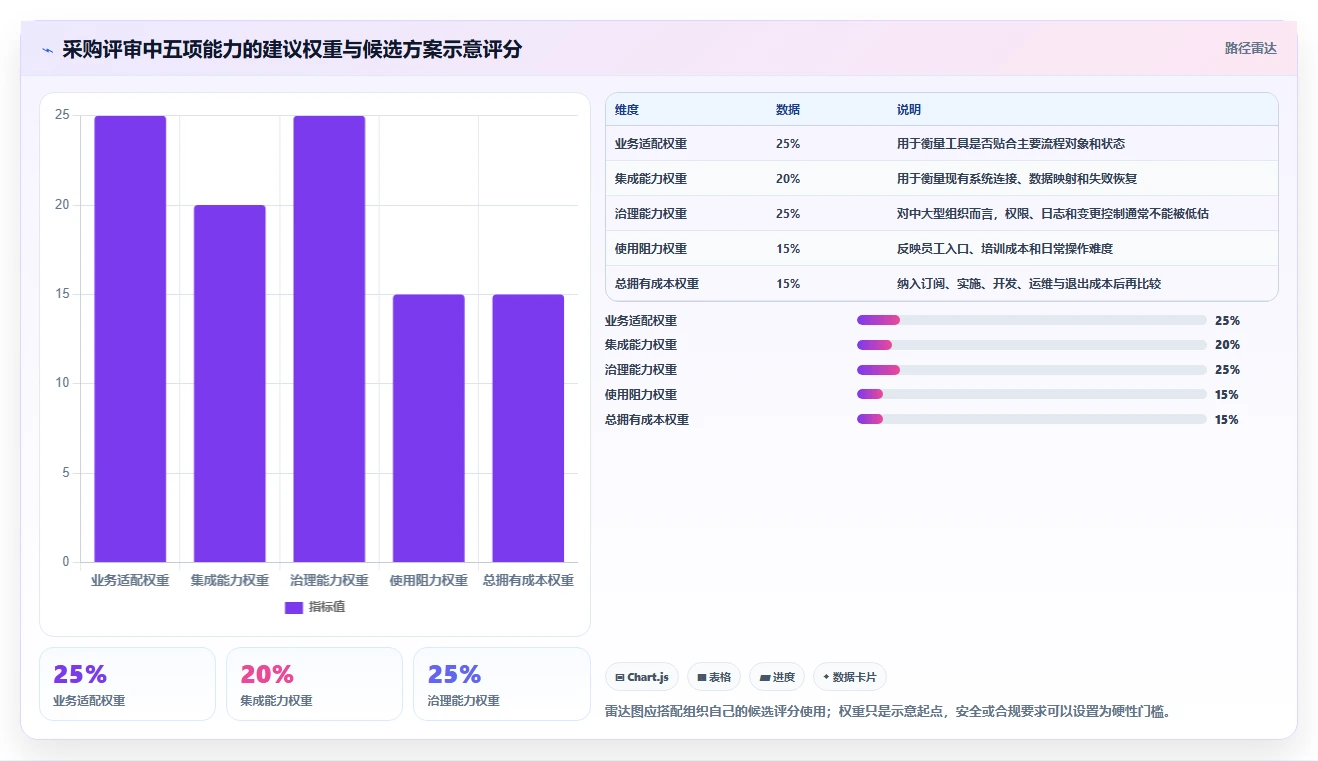Click the footnote starting 雷达图应搭配
This screenshot has width=1318, height=761.
(x=888, y=712)
